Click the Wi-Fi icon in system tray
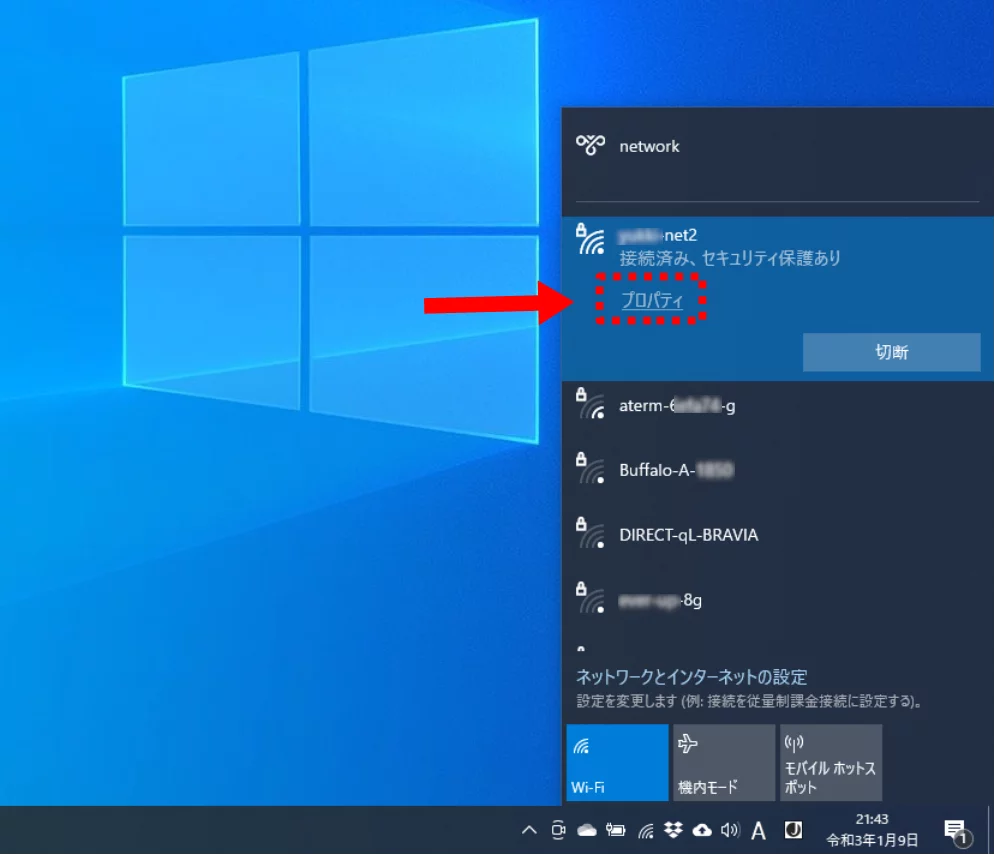 pos(646,830)
